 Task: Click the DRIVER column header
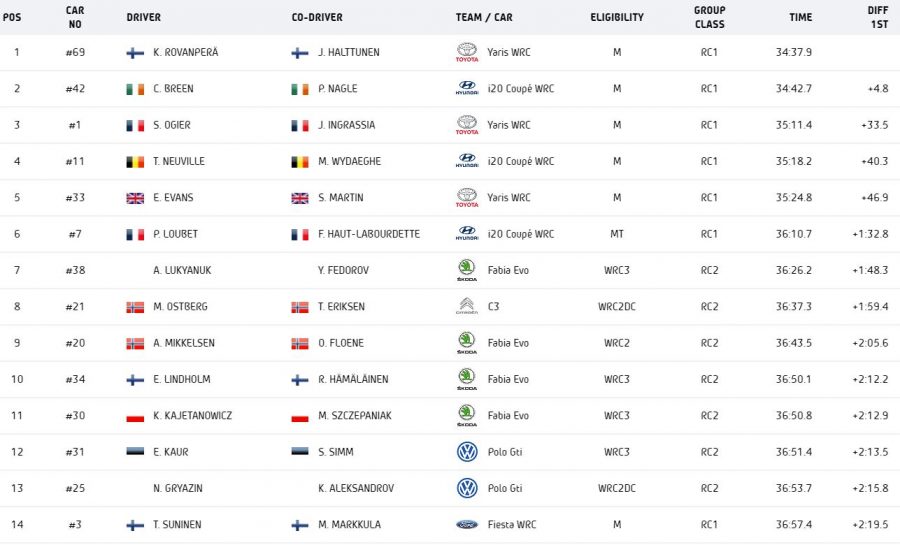pyautogui.click(x=143, y=17)
